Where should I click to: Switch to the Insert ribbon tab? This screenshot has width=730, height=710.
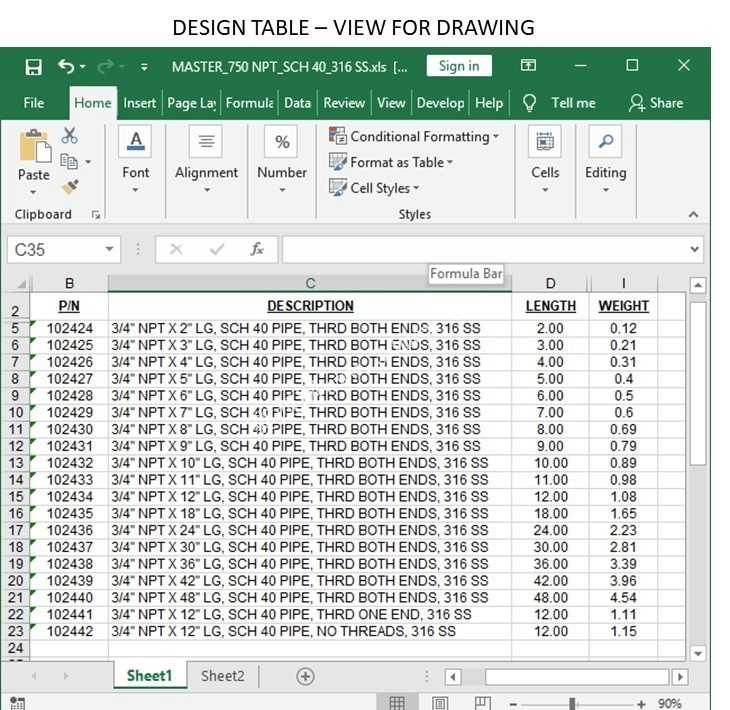(139, 103)
